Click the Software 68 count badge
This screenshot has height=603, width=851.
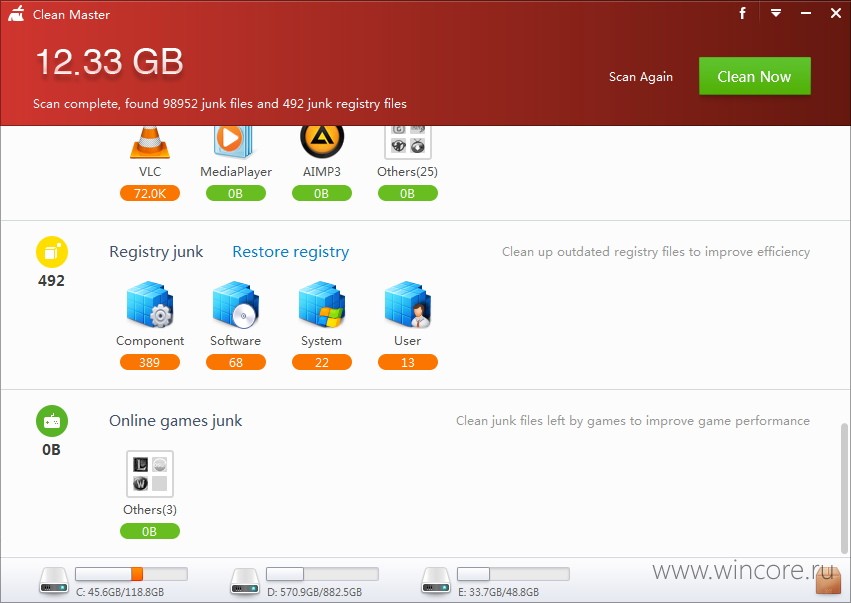click(236, 362)
